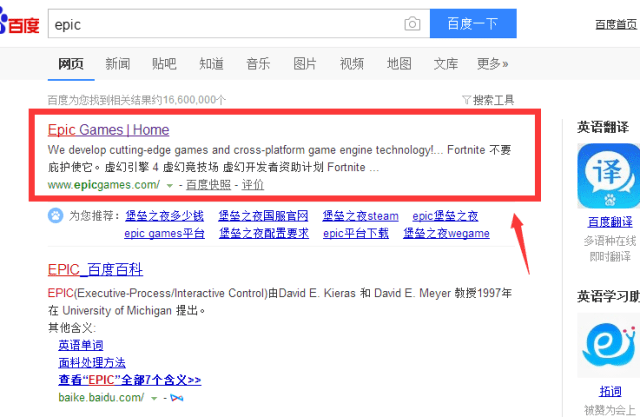640x417 pixels.
Task: Open the EPIC_百度百科 result
Action: [x=95, y=270]
